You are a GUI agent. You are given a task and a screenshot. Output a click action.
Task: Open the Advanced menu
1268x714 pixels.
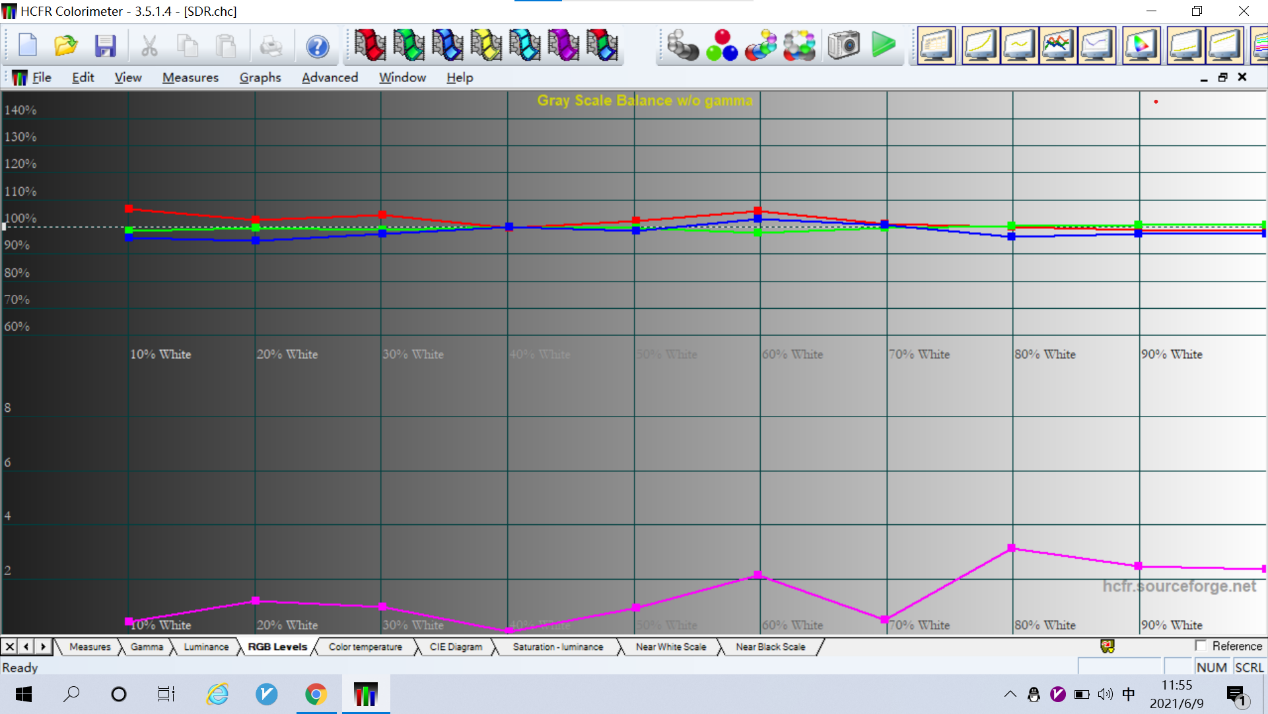(330, 77)
